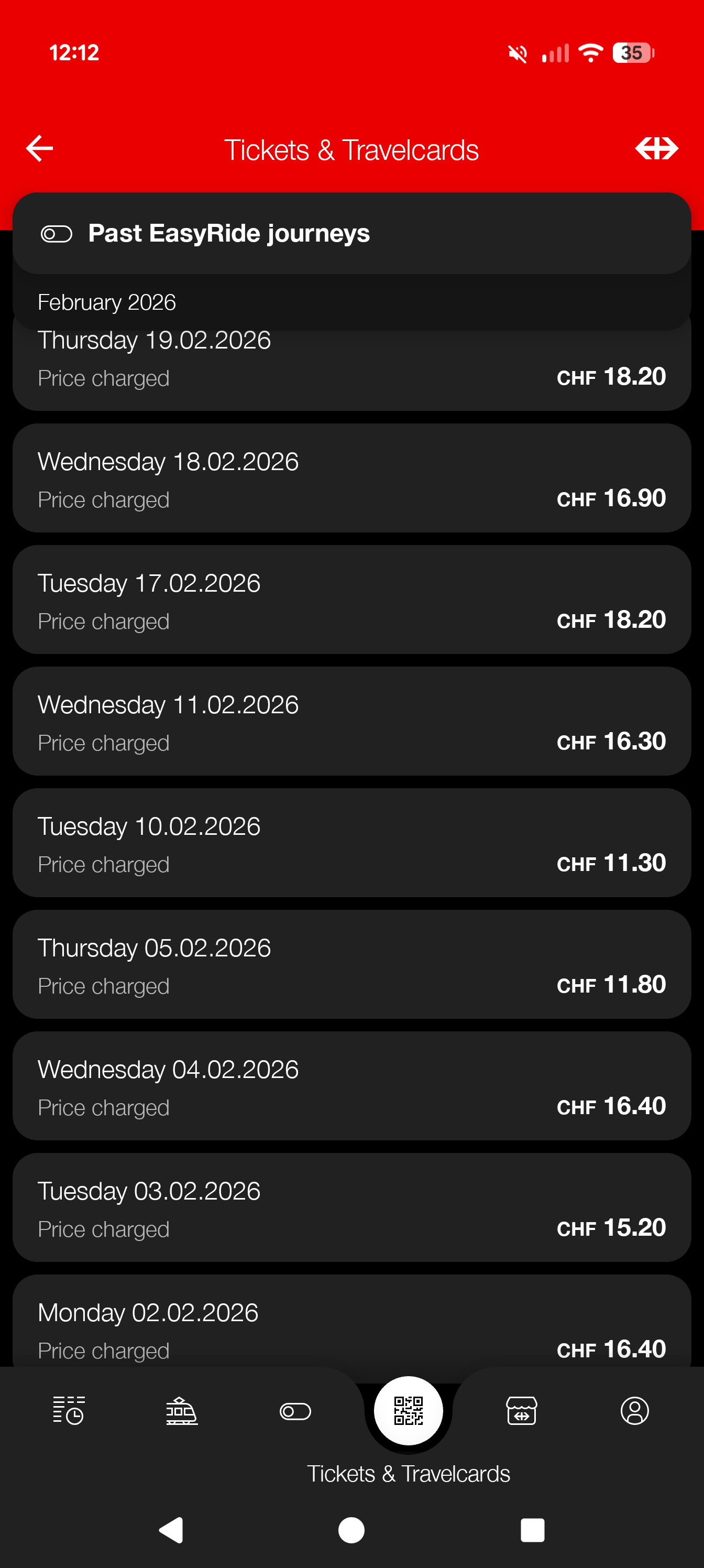This screenshot has width=704, height=1568.
Task: Open Wednesday 18.02.2026 journey entry
Action: [x=351, y=478]
